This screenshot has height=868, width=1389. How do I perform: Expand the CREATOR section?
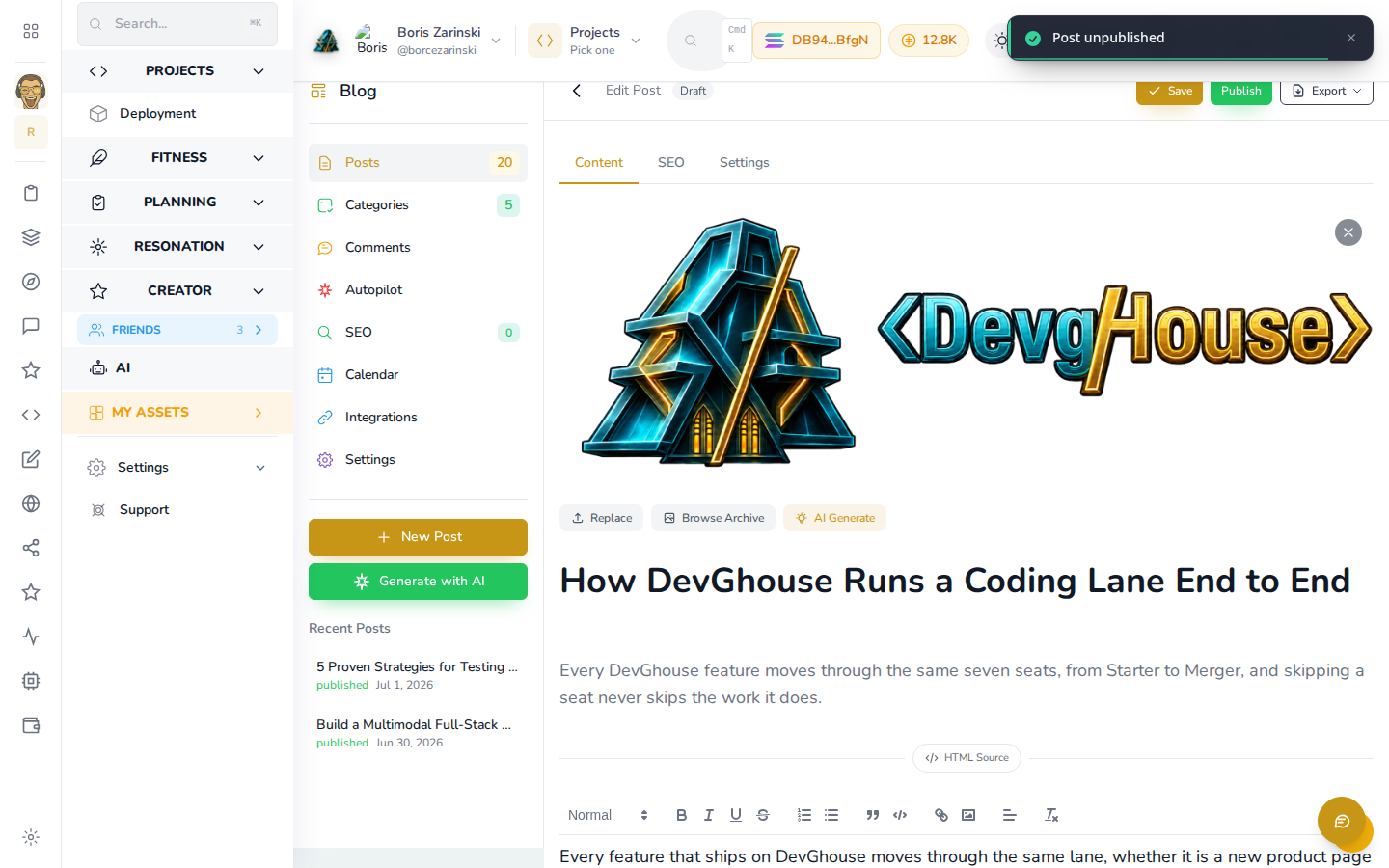[x=177, y=290]
